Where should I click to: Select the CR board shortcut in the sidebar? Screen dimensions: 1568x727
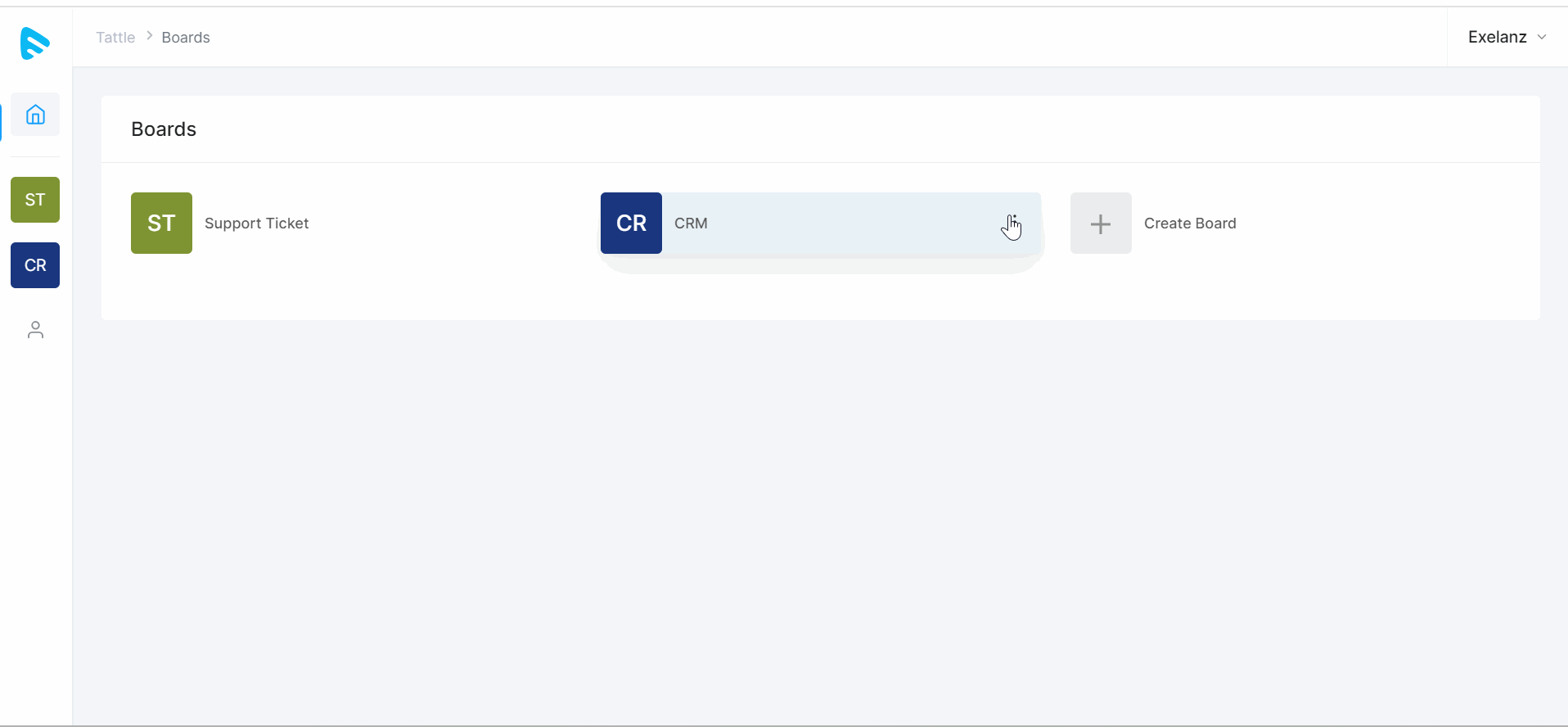[x=35, y=265]
